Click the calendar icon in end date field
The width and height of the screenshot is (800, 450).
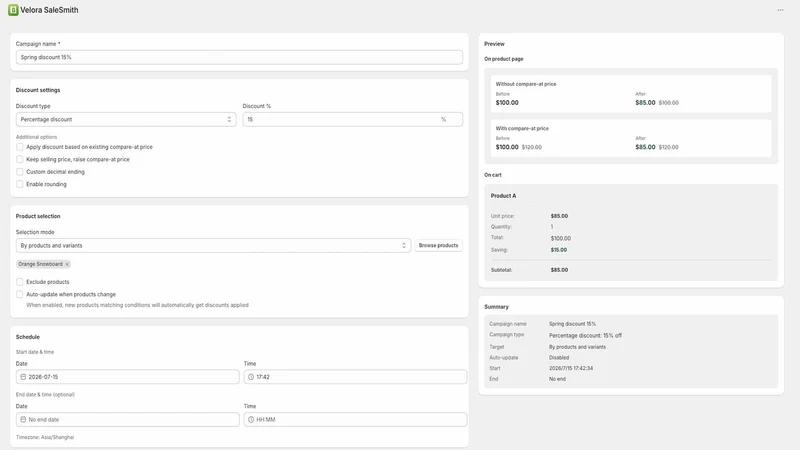pos(23,419)
